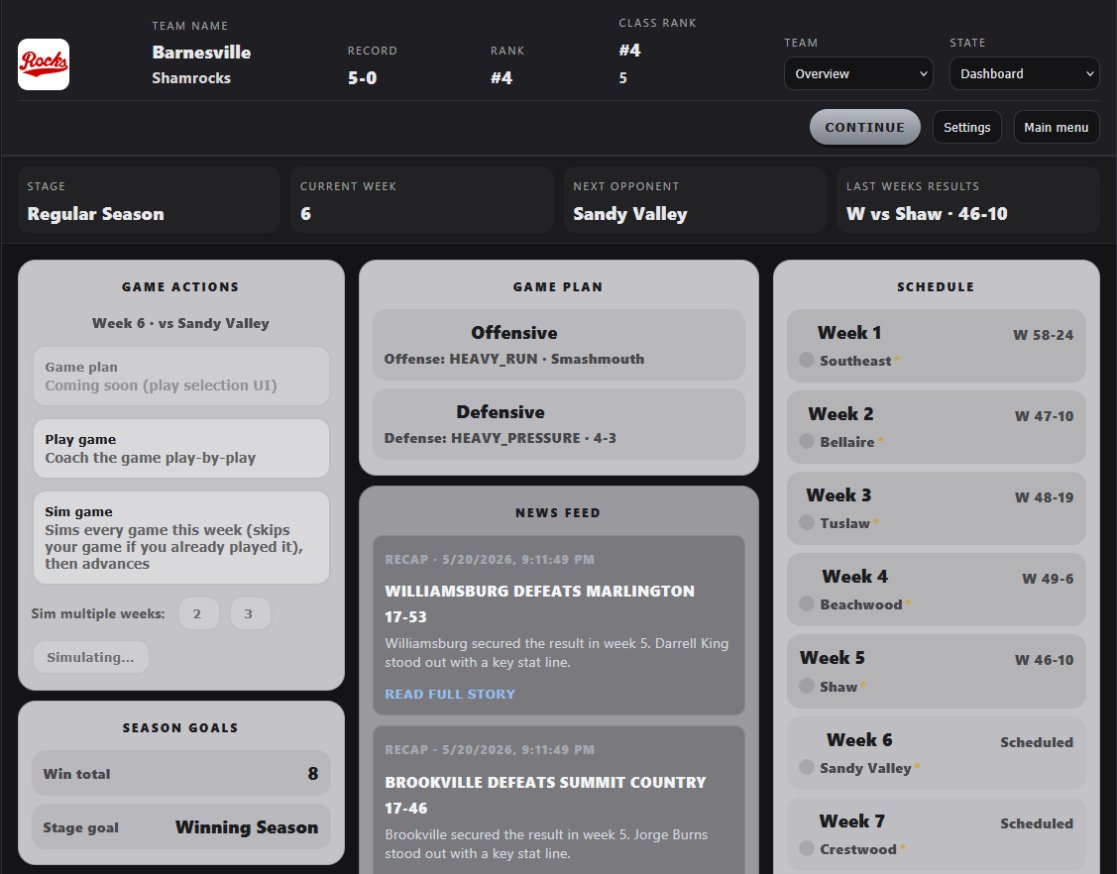Click the Tuslaw team circle icon

click(806, 522)
